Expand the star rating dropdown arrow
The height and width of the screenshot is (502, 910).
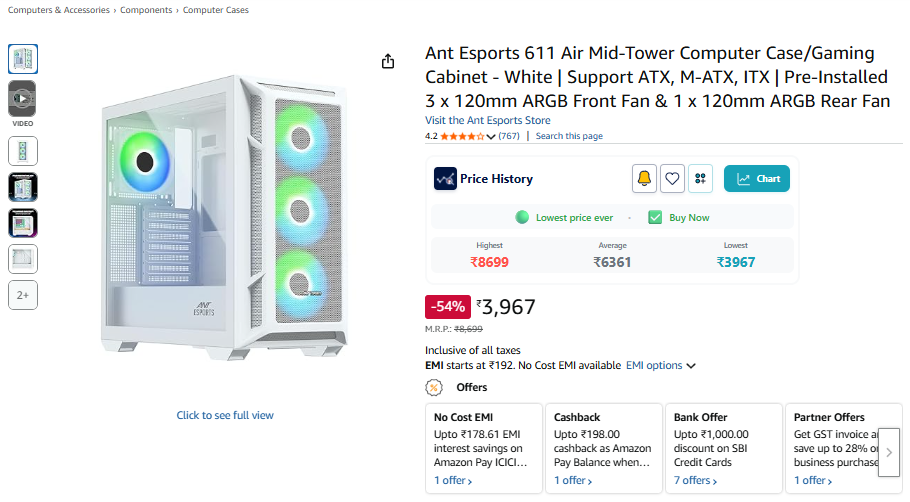491,136
